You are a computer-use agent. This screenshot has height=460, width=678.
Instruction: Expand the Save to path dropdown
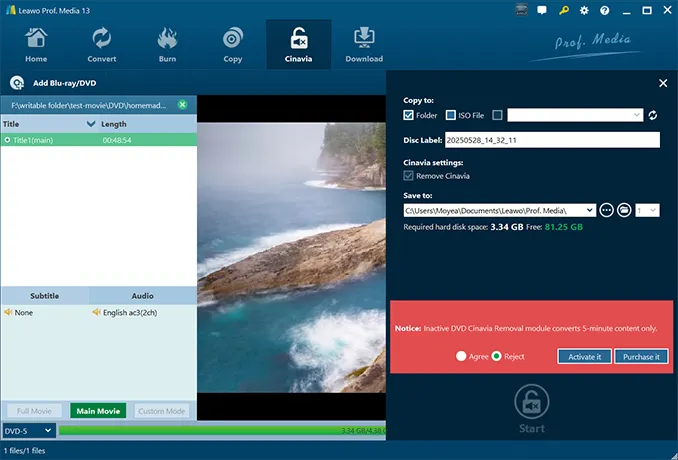click(x=590, y=210)
